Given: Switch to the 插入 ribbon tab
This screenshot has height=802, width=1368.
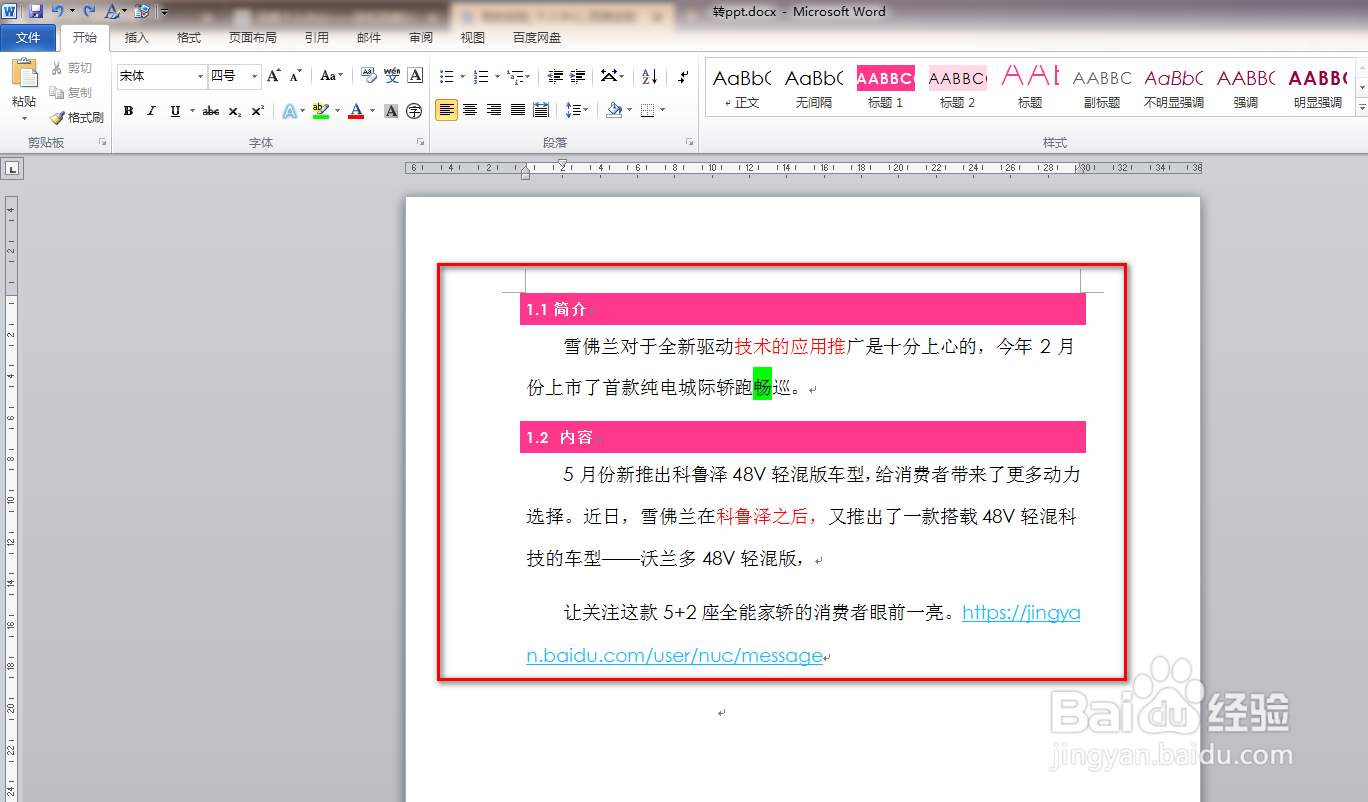Looking at the screenshot, I should coord(136,38).
